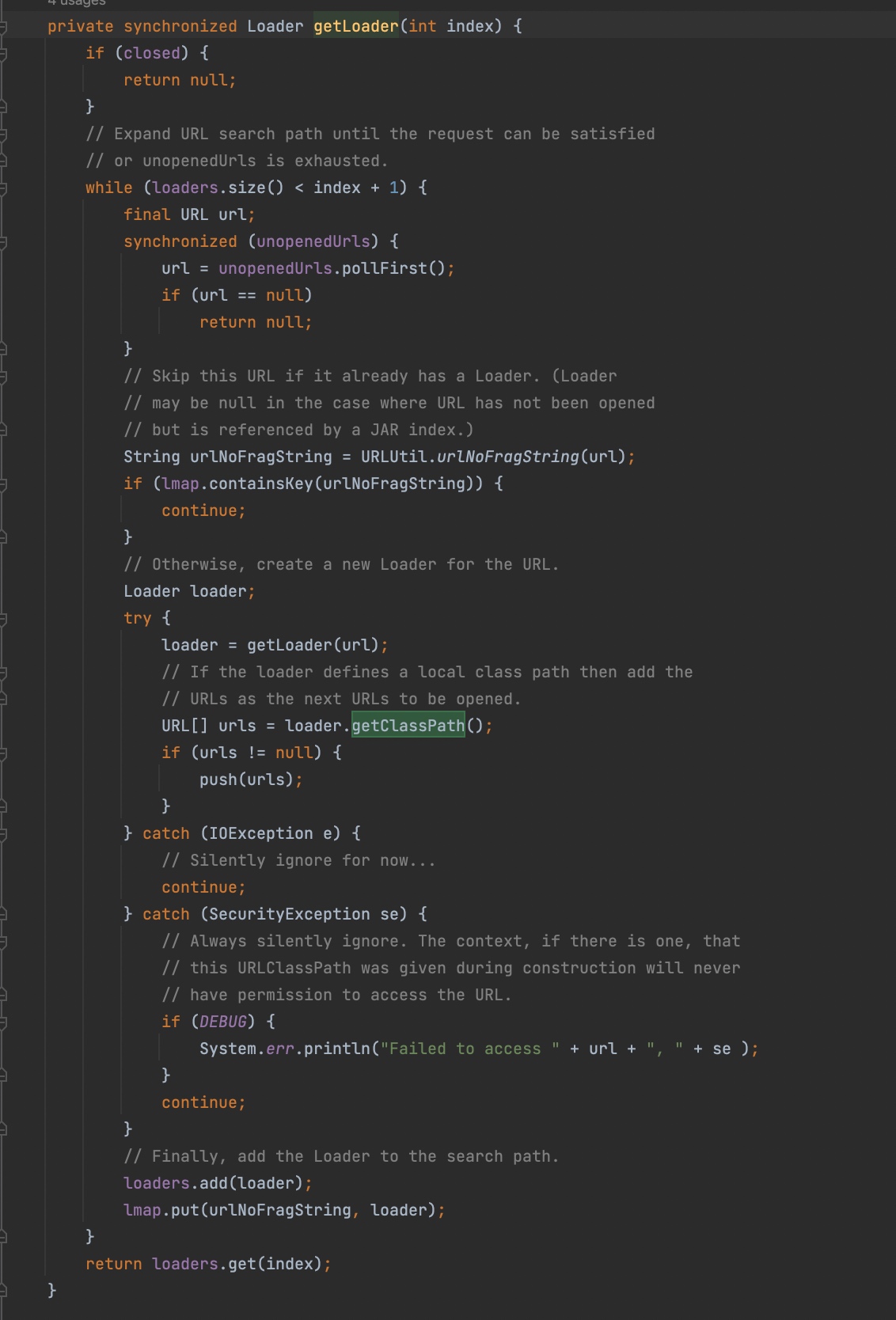Click loaders in the return statement
The height and width of the screenshot is (1320, 896).
tap(184, 1264)
